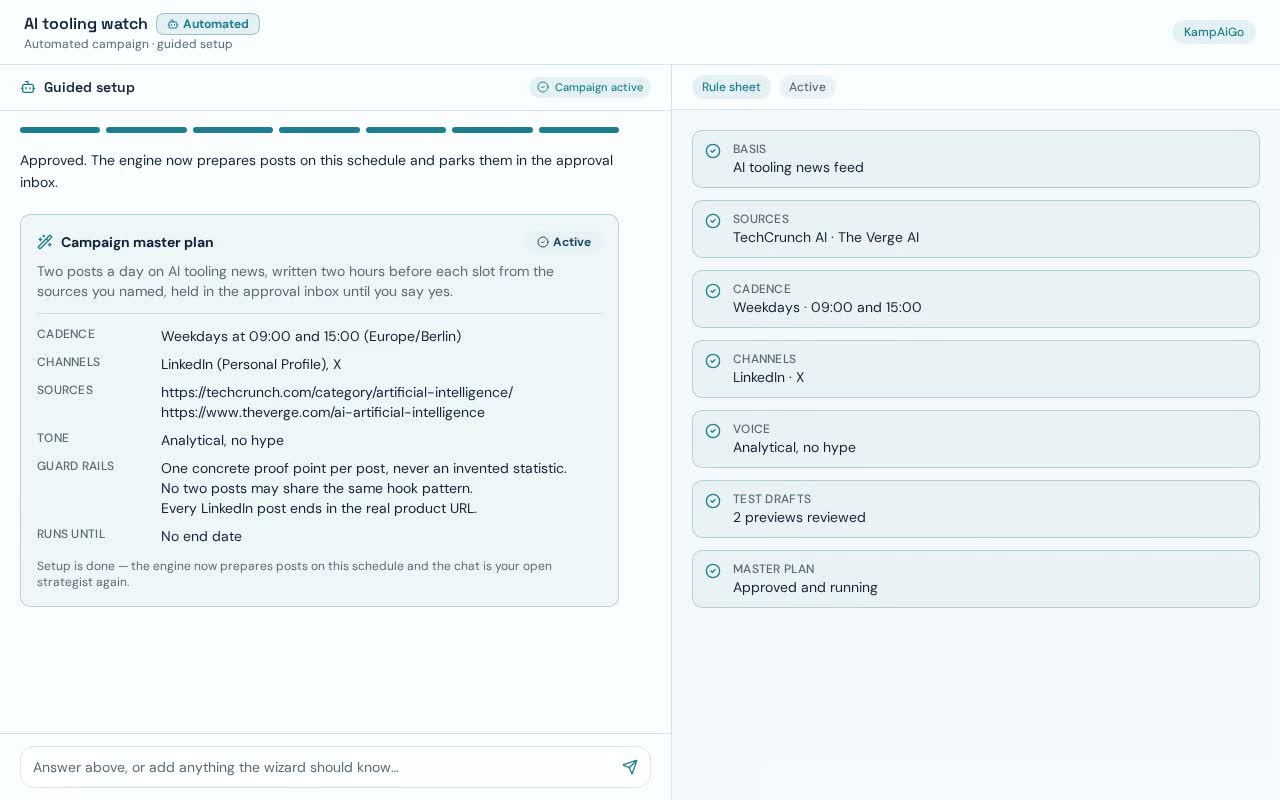Click the first progress step segment
Image resolution: width=1280 pixels, height=800 pixels.
point(60,130)
